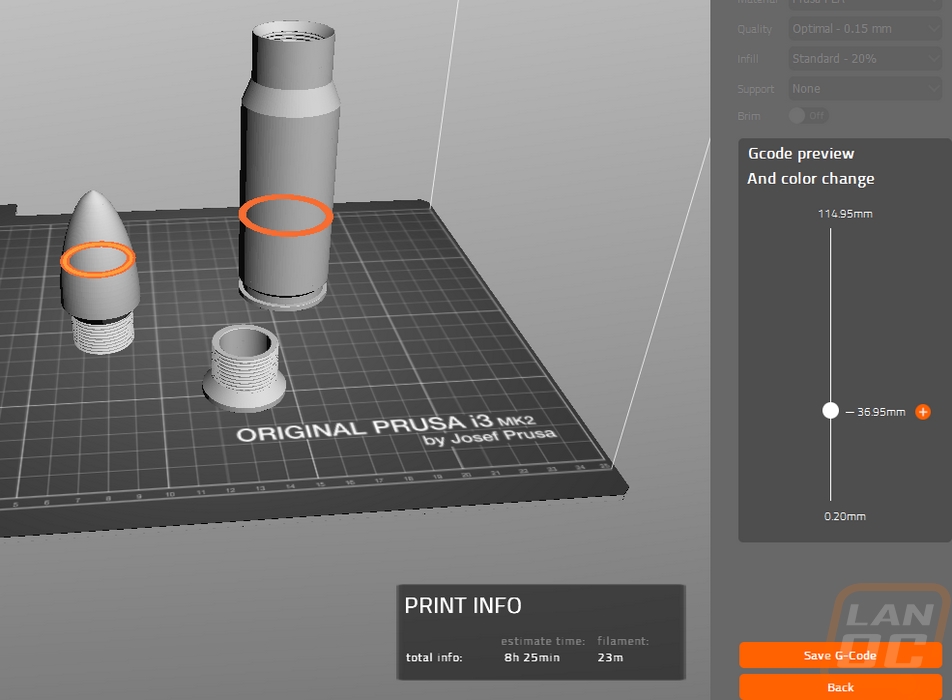Click the 0.20mm minimum height label
The width and height of the screenshot is (952, 700).
coord(845,516)
